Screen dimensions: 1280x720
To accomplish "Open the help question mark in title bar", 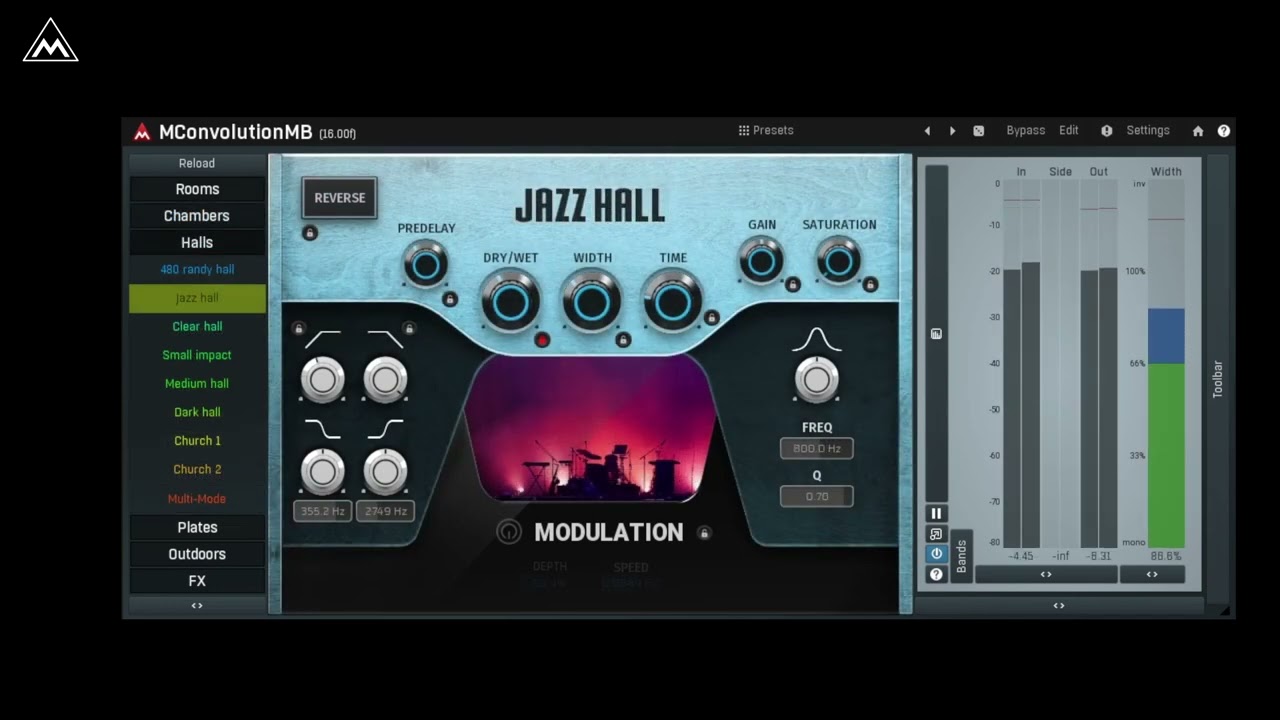I will pos(1224,131).
